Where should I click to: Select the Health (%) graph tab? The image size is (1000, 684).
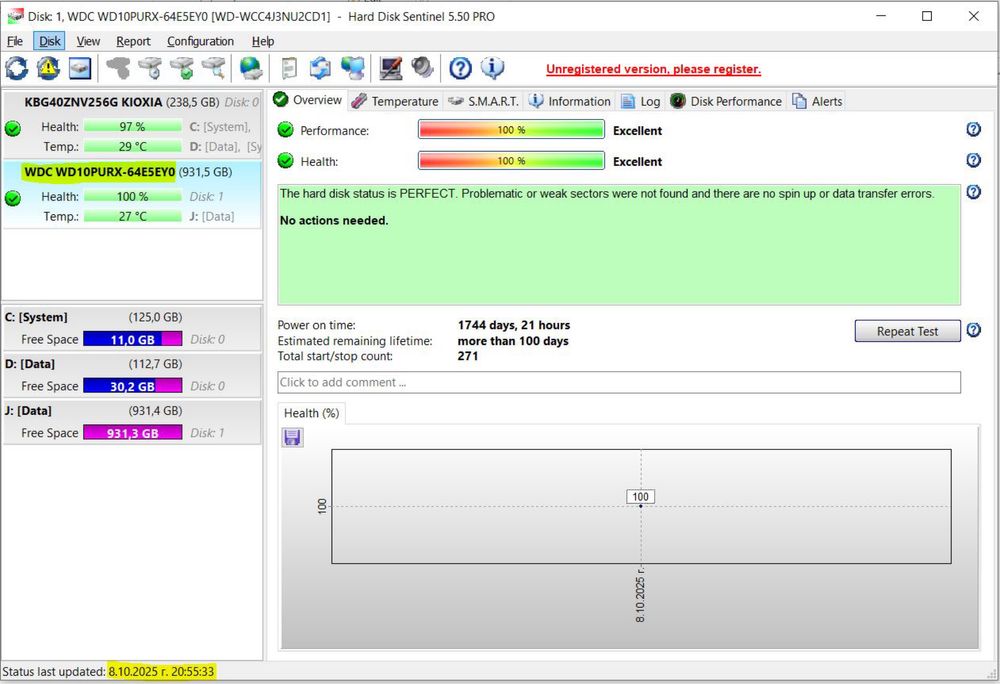click(311, 413)
